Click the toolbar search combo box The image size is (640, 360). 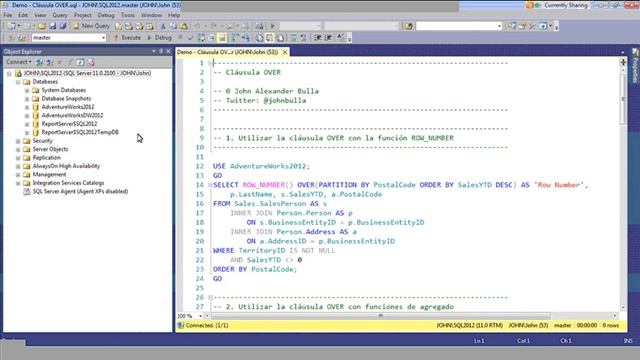coord(459,26)
